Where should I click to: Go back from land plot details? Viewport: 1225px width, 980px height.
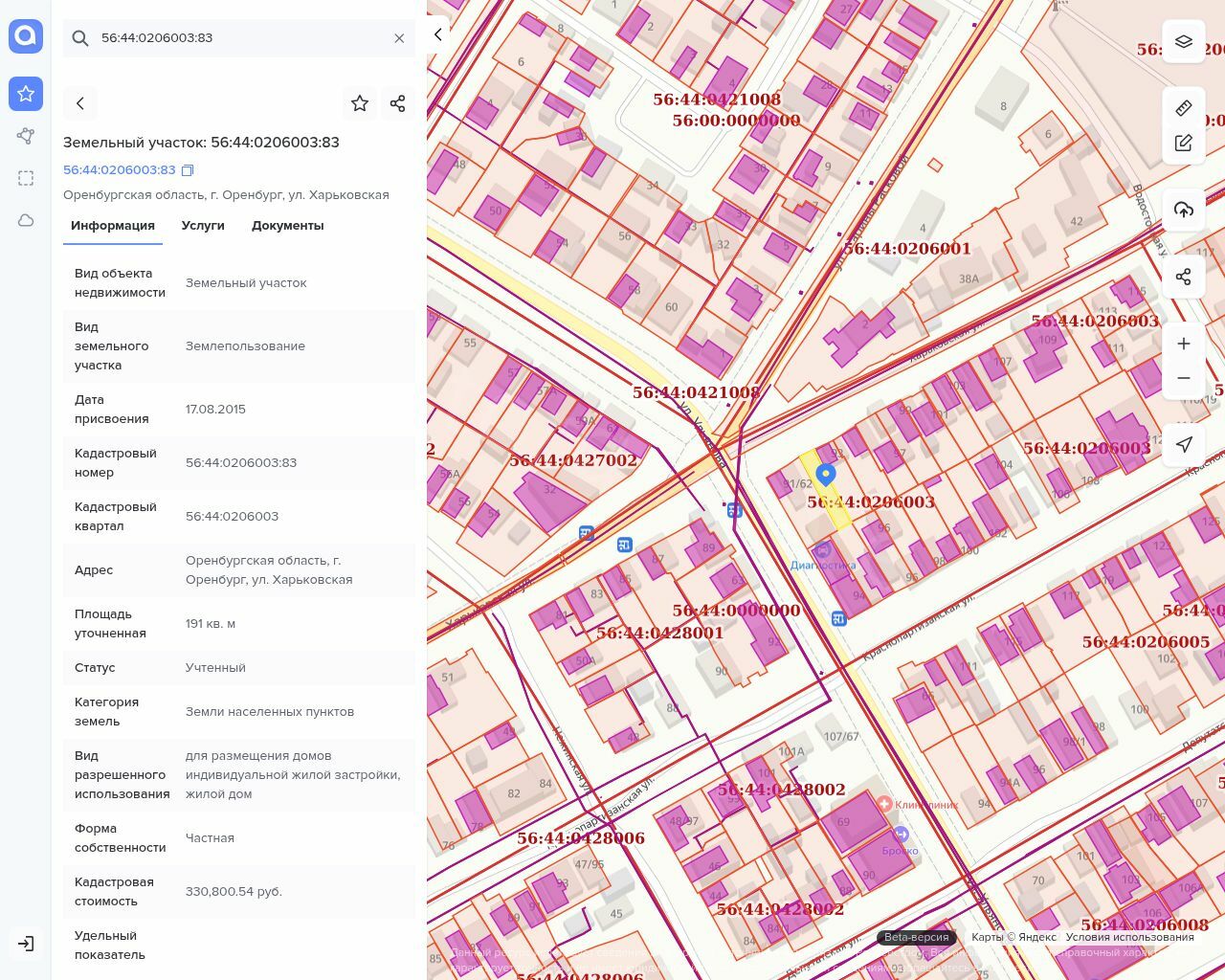[x=80, y=103]
